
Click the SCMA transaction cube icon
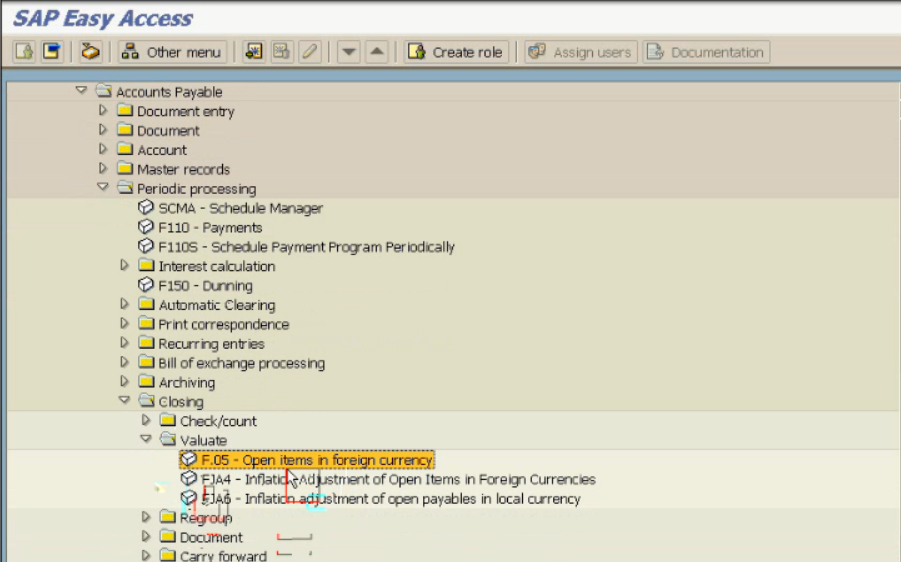tap(146, 207)
